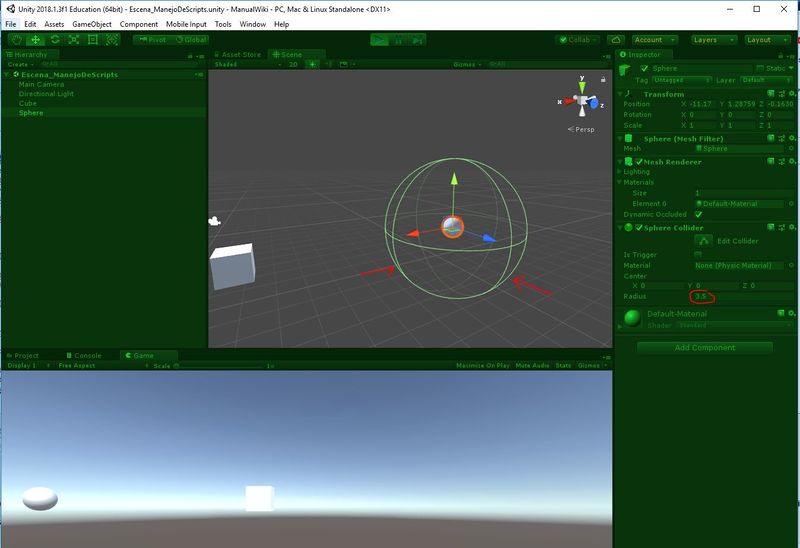This screenshot has height=548, width=800.
Task: Collapse the Transform component
Action: point(620,94)
